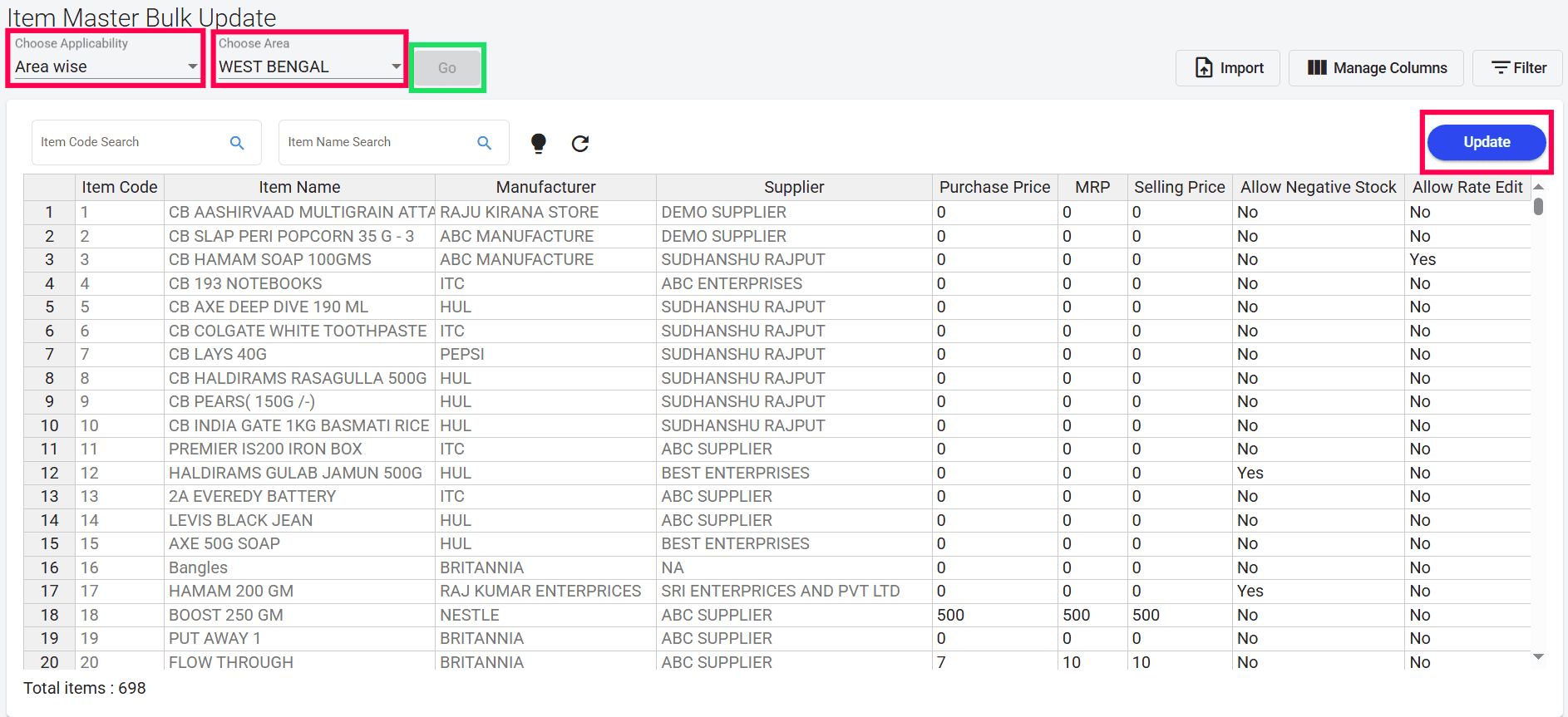Click the Import button
The height and width of the screenshot is (717, 1568).
pyautogui.click(x=1228, y=68)
